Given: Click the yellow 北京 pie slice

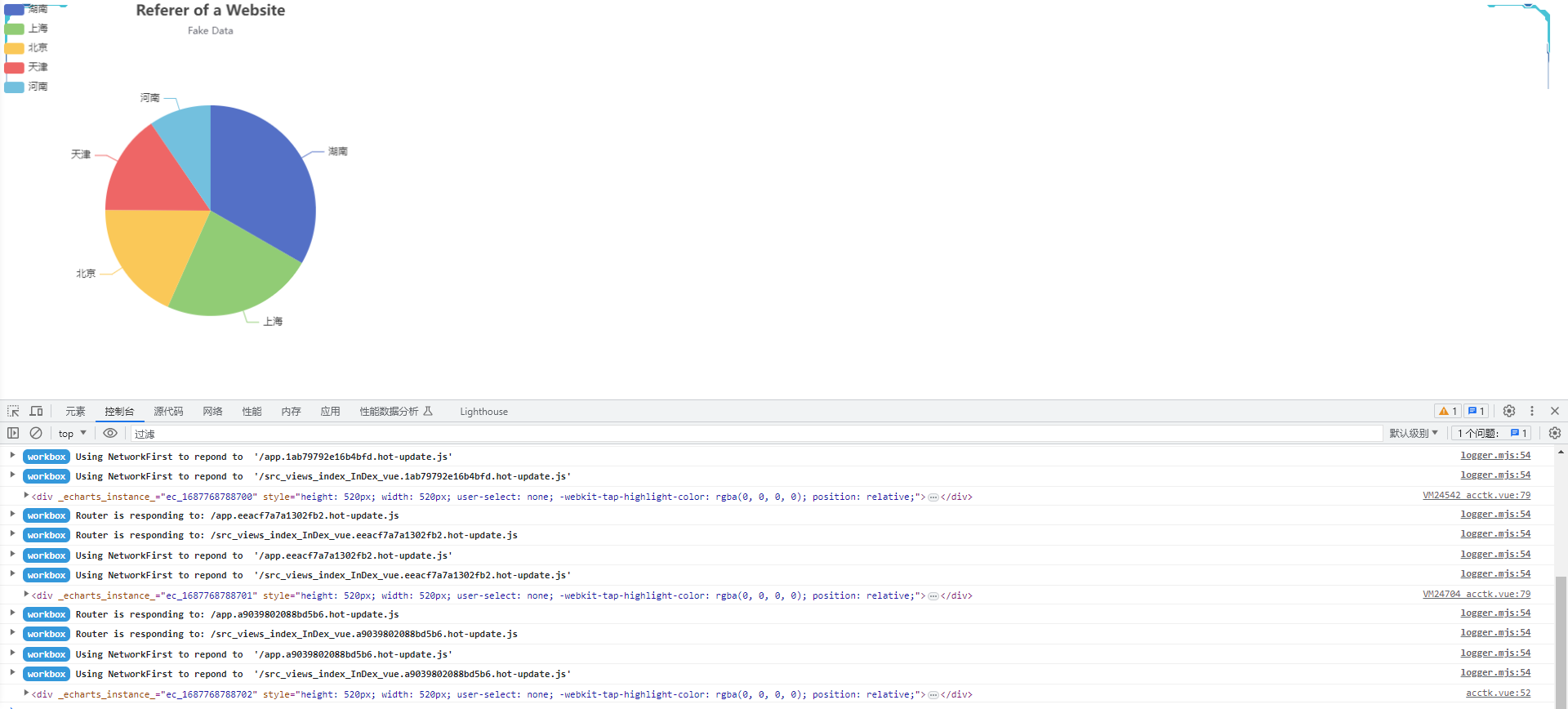Looking at the screenshot, I should coord(154,249).
